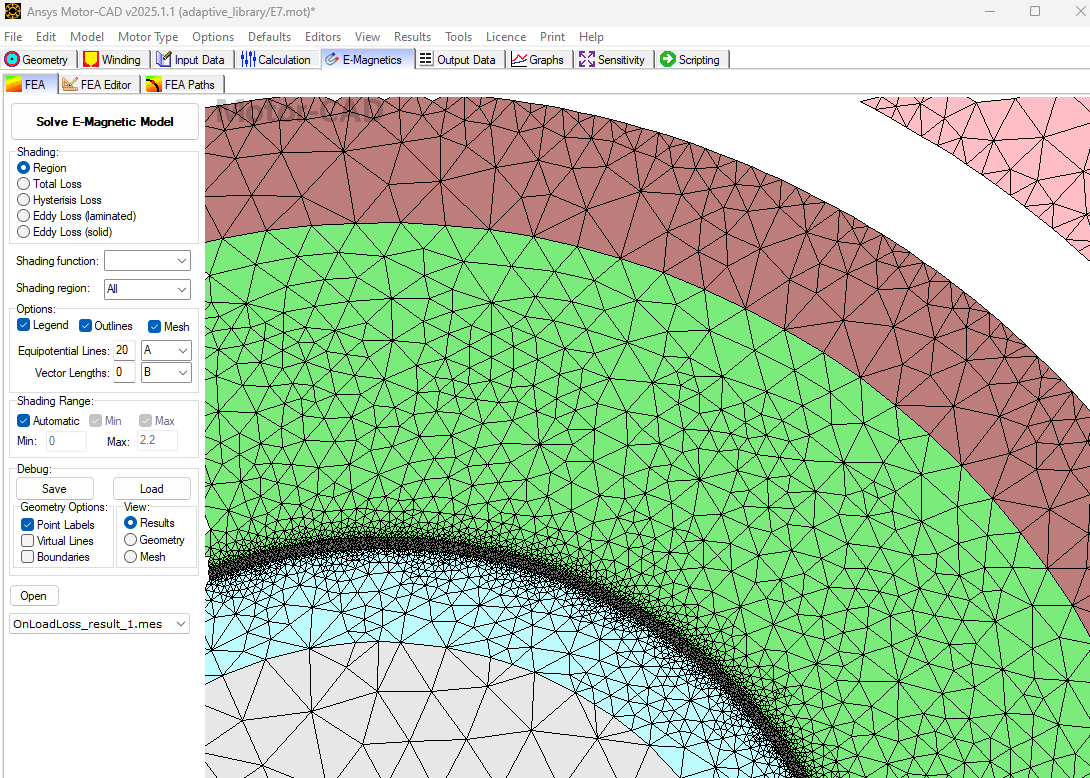
Task: Select the Geometry view radio button
Action: click(x=130, y=540)
